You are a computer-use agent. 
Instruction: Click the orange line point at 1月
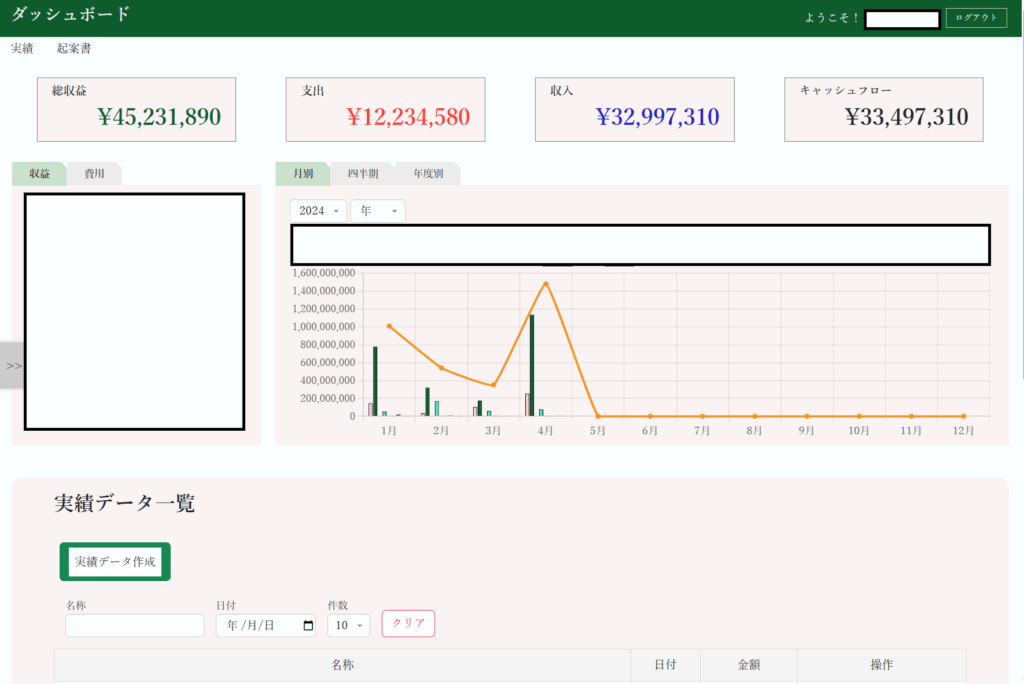(389, 326)
